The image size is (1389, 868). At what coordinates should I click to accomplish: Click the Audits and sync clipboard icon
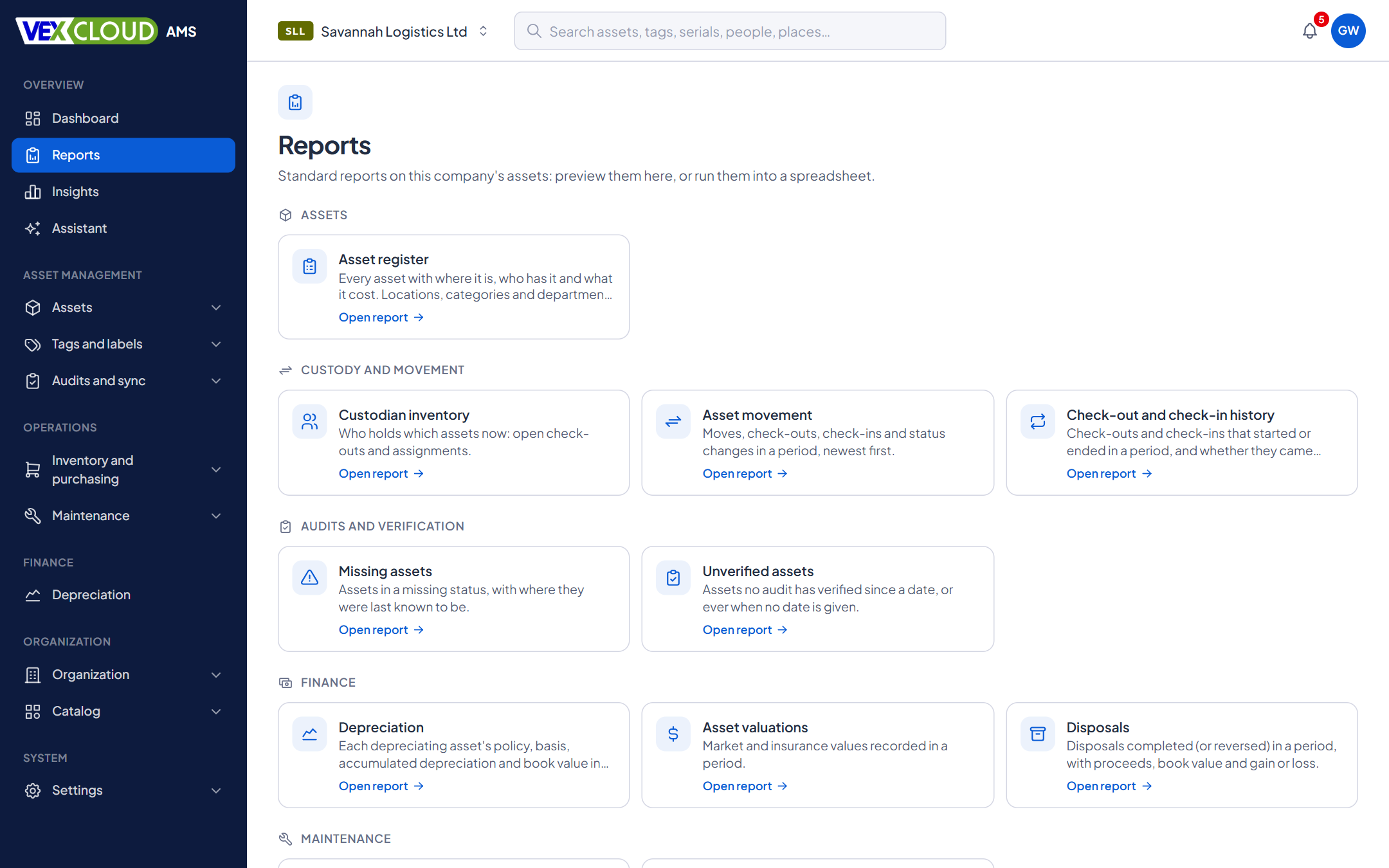(x=33, y=381)
